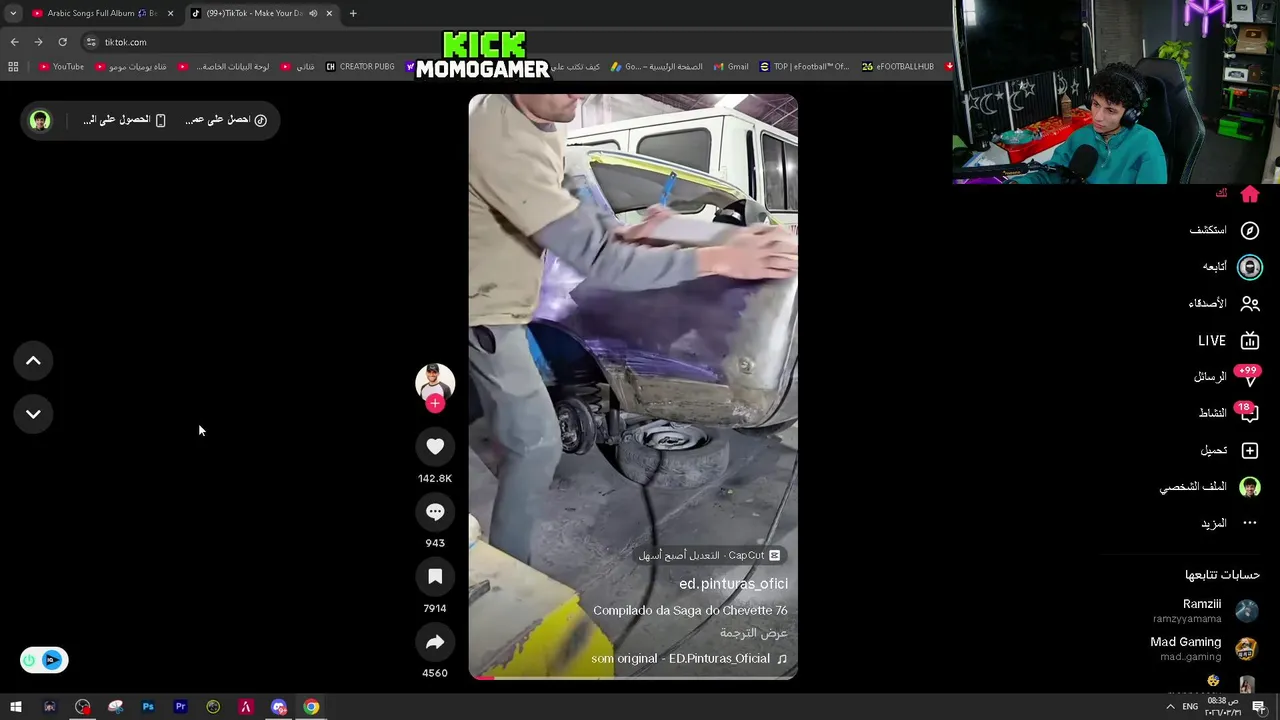This screenshot has width=1280, height=720.
Task: Open the YouTube bookmark
Action: point(61,67)
